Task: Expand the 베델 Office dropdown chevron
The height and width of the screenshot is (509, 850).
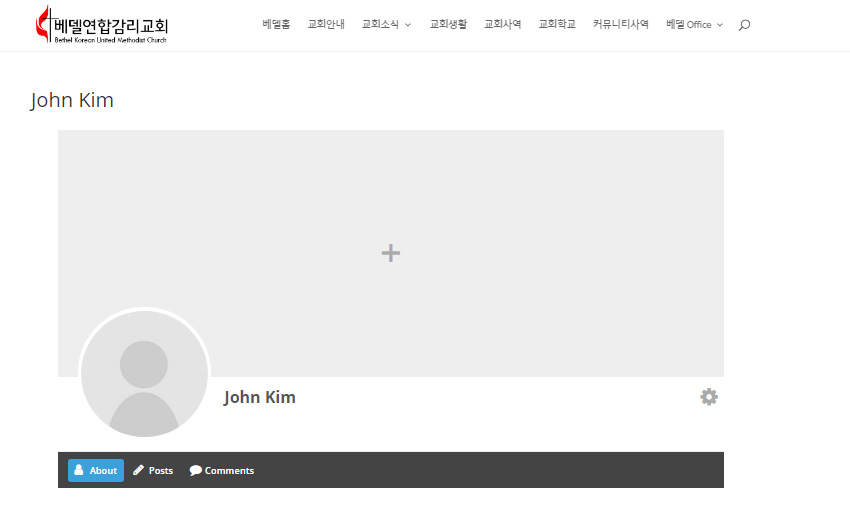Action: pos(720,25)
